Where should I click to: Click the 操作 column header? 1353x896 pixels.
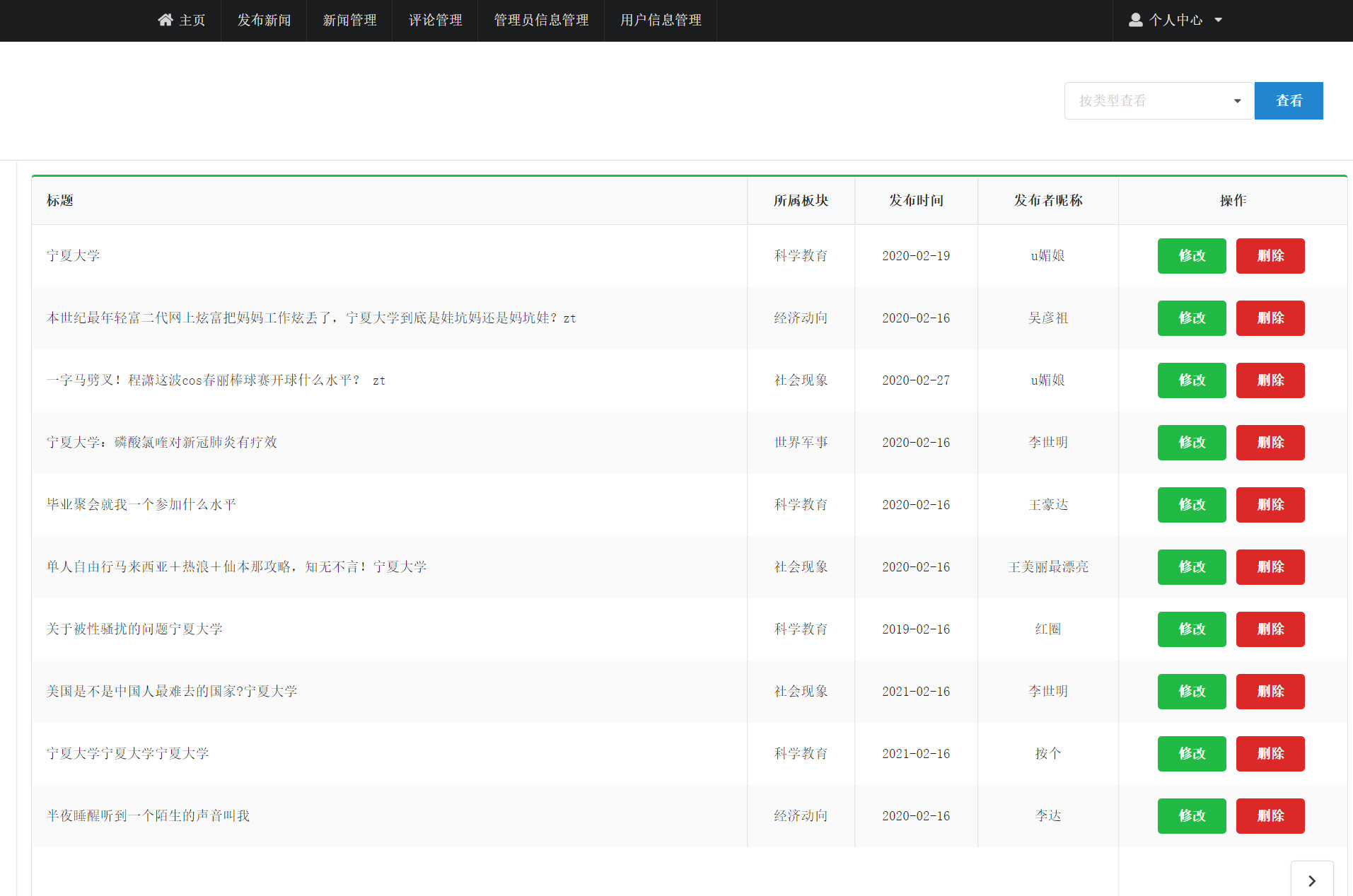coord(1233,201)
